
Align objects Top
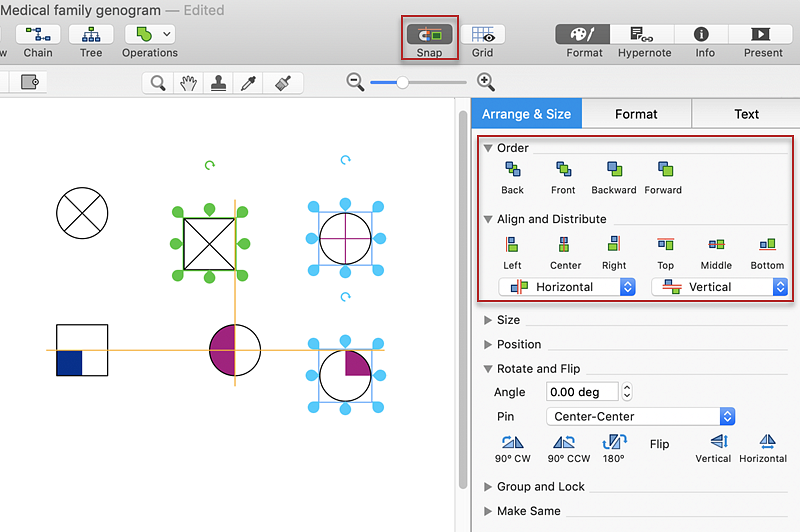coord(665,253)
